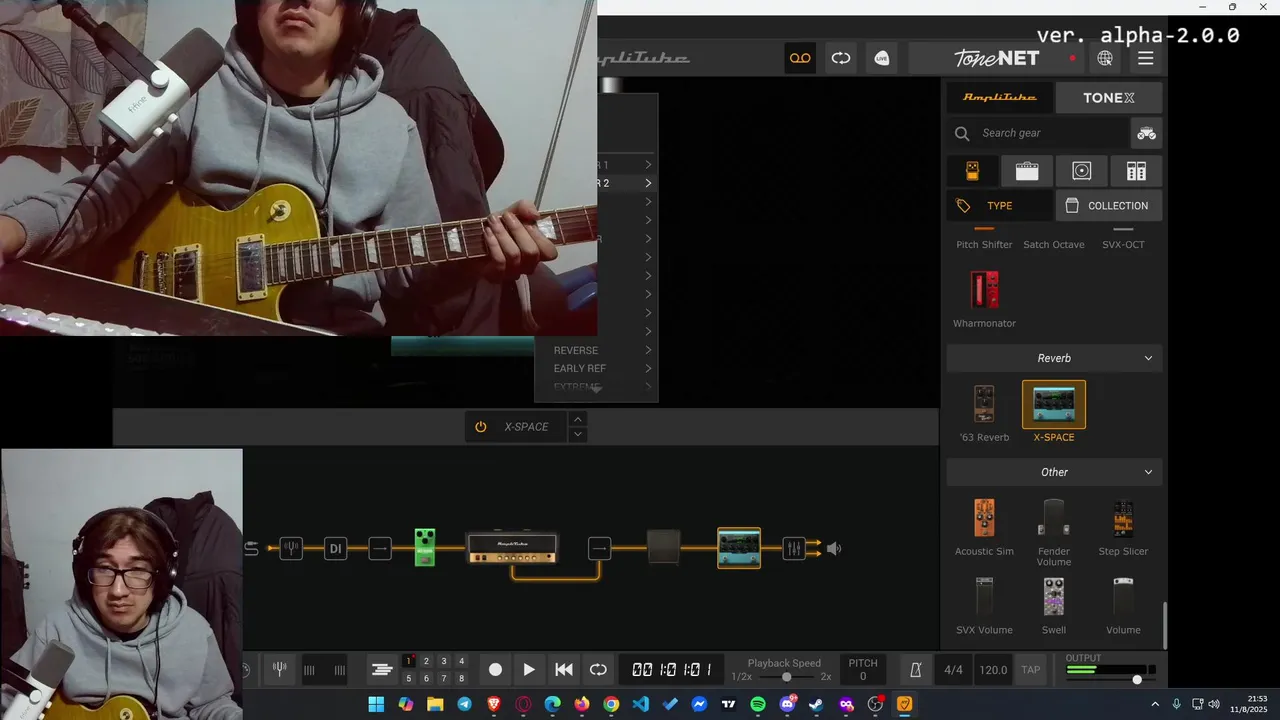
Task: Click the rewind to start button
Action: click(x=564, y=670)
